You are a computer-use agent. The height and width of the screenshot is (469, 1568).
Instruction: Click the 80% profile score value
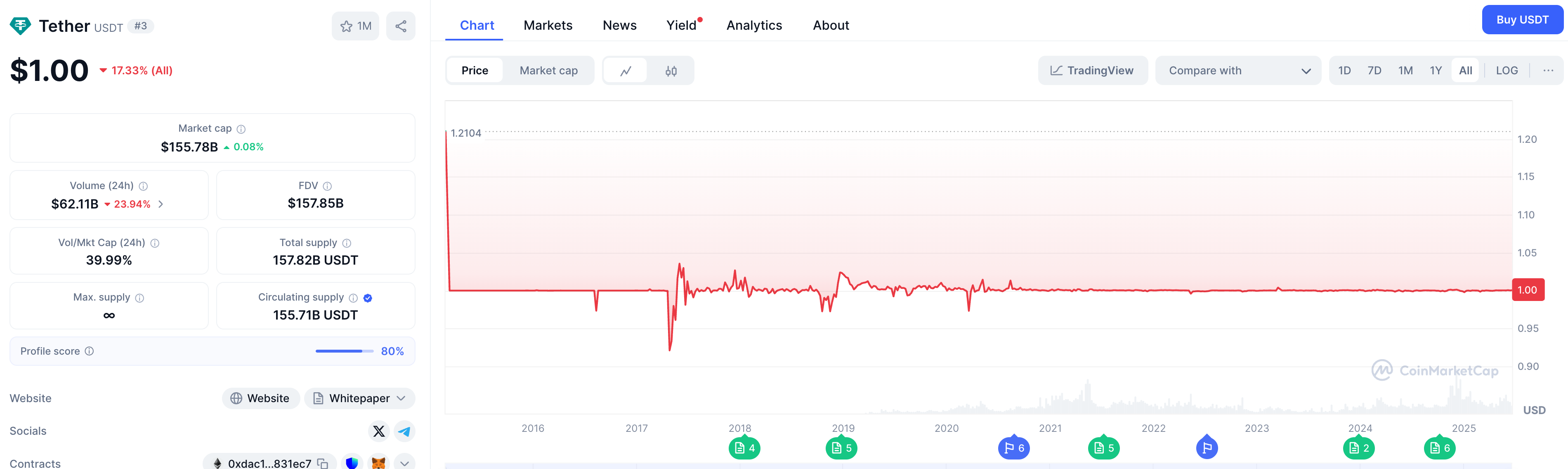(x=392, y=351)
